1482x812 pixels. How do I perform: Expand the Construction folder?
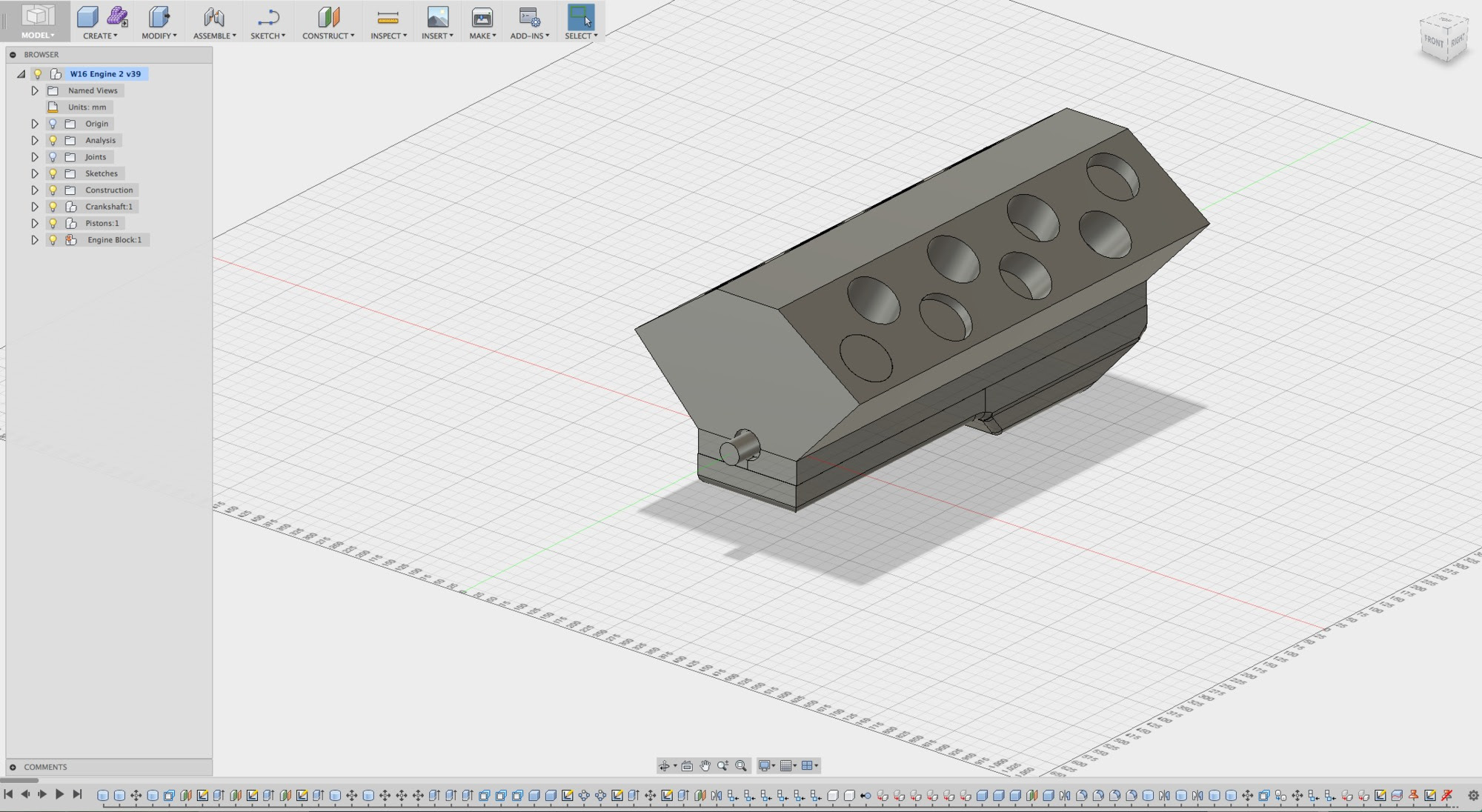coord(35,190)
